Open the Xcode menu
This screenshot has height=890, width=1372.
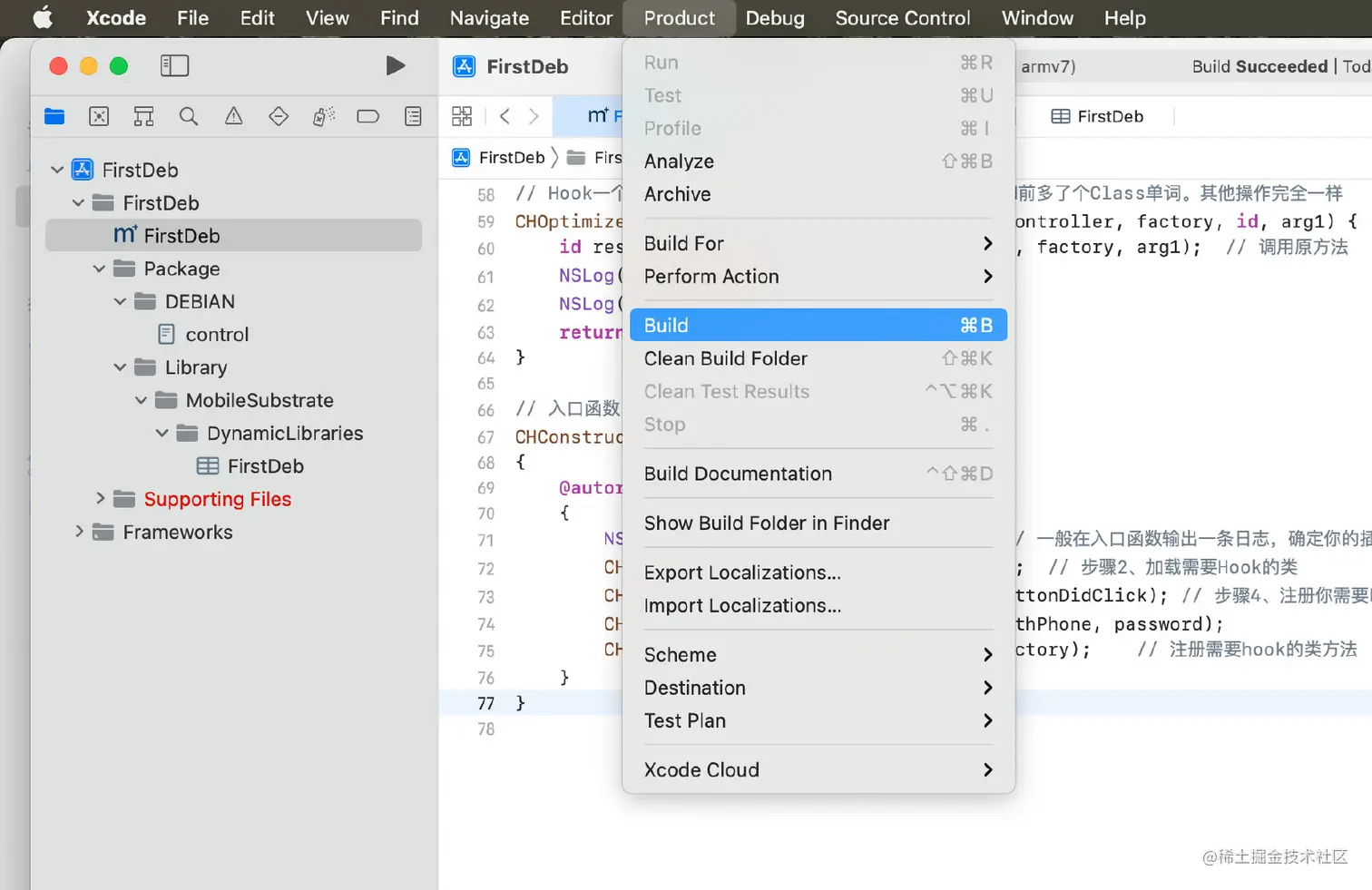pos(116,18)
